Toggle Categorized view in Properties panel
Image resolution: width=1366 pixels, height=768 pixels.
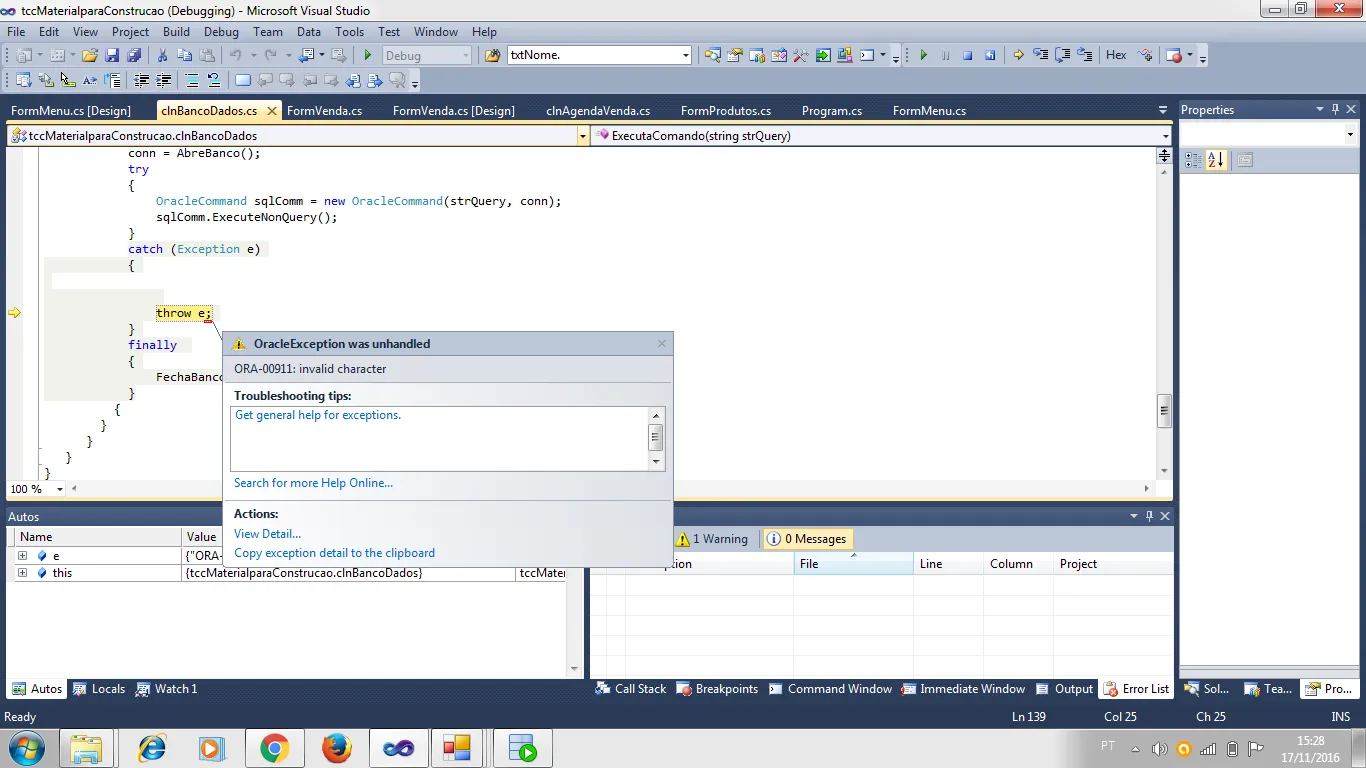coord(1193,160)
